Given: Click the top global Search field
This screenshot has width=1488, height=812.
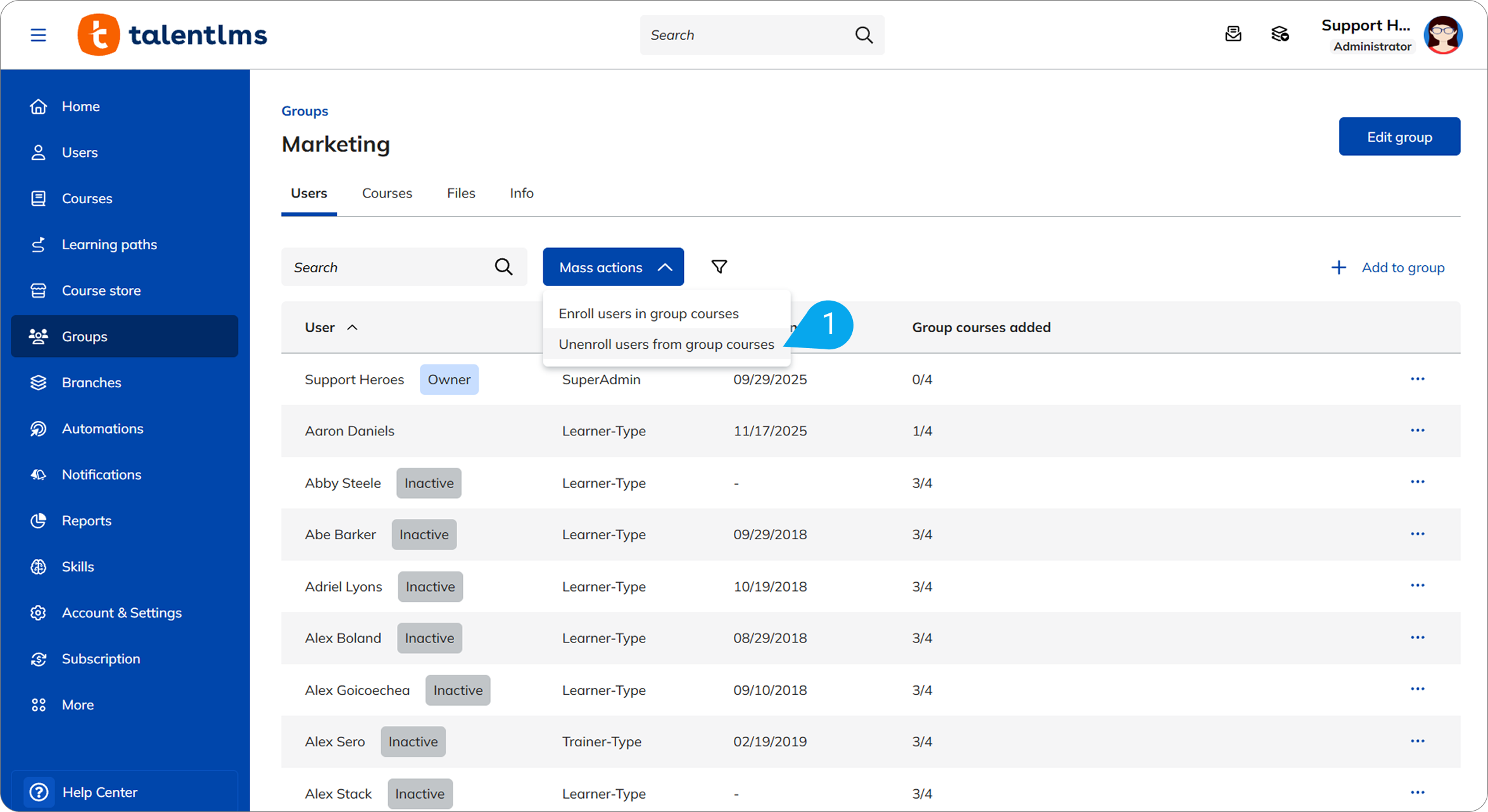Looking at the screenshot, I should tap(747, 35).
